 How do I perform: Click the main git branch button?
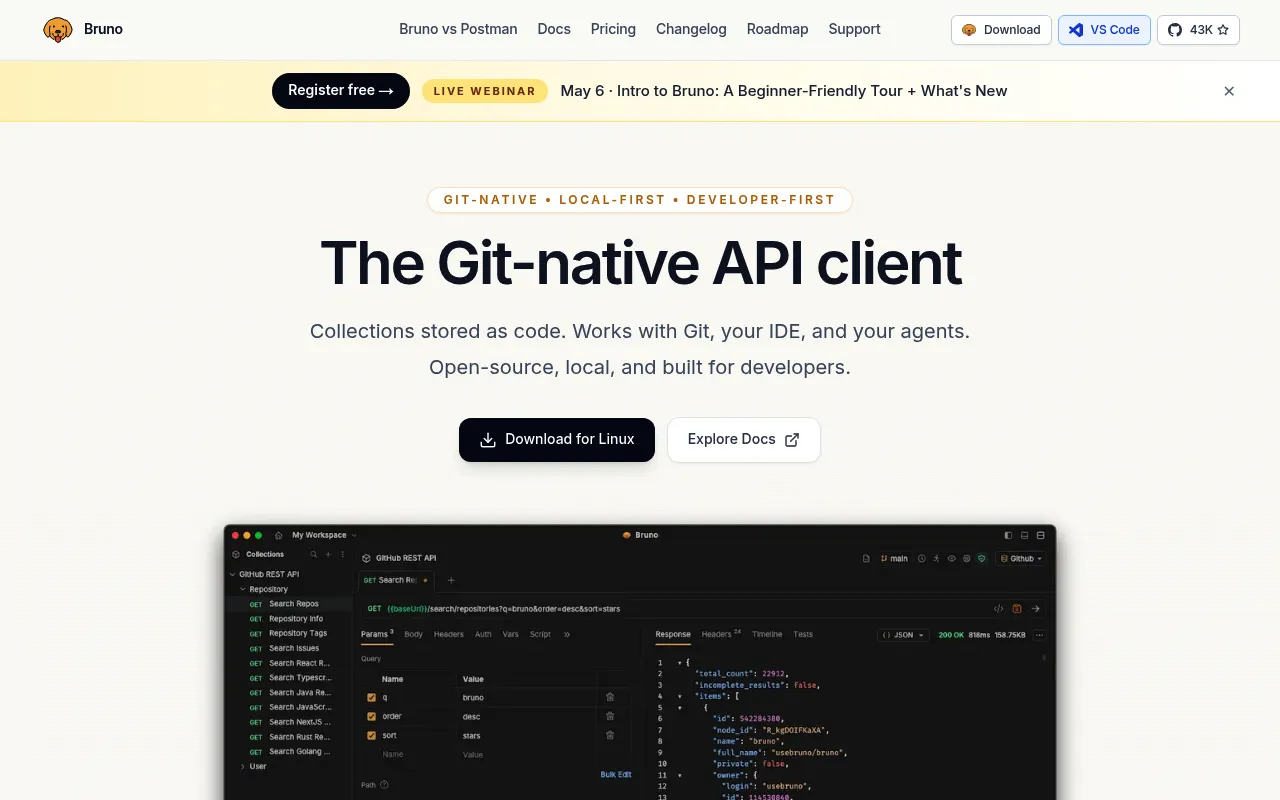tap(894, 558)
